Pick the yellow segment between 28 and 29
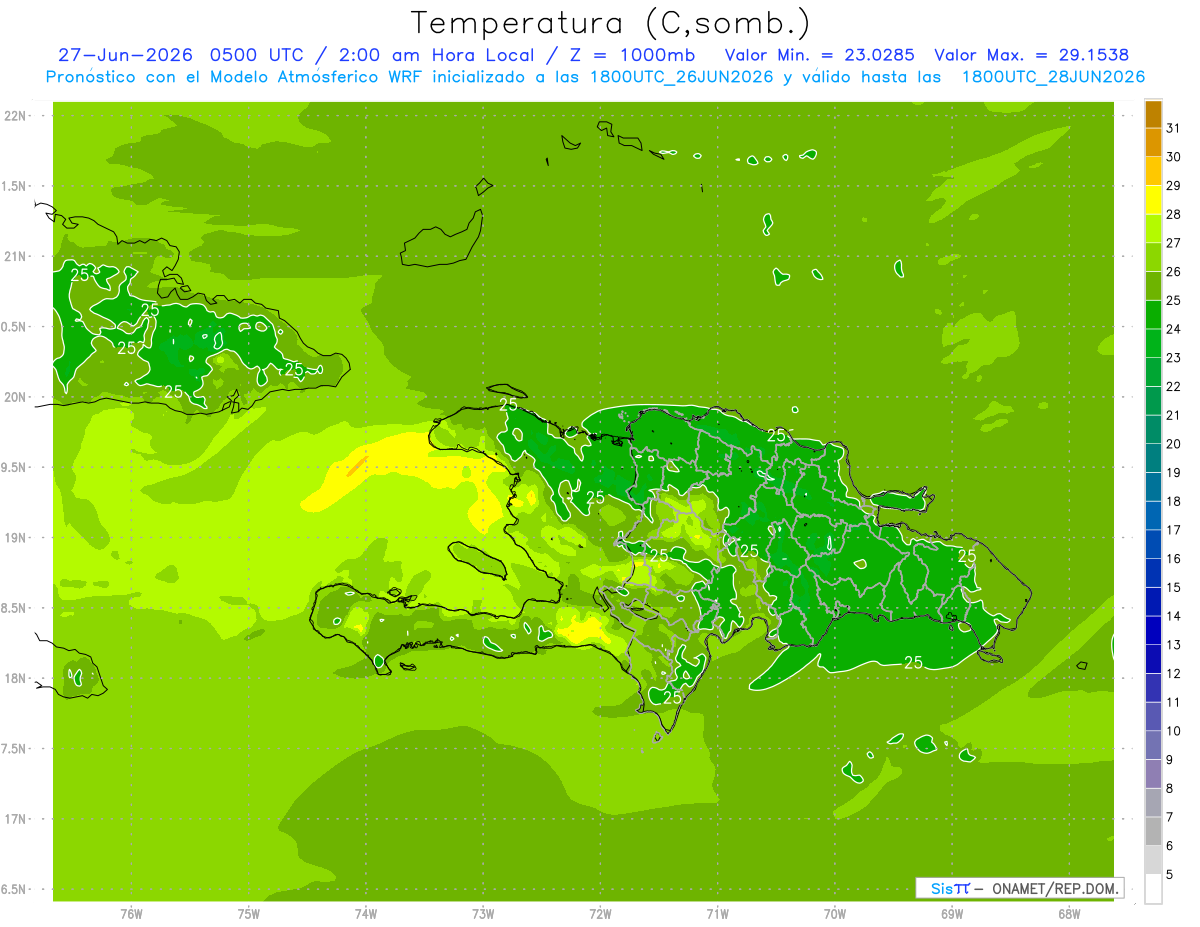1200x927 pixels. click(x=1153, y=200)
